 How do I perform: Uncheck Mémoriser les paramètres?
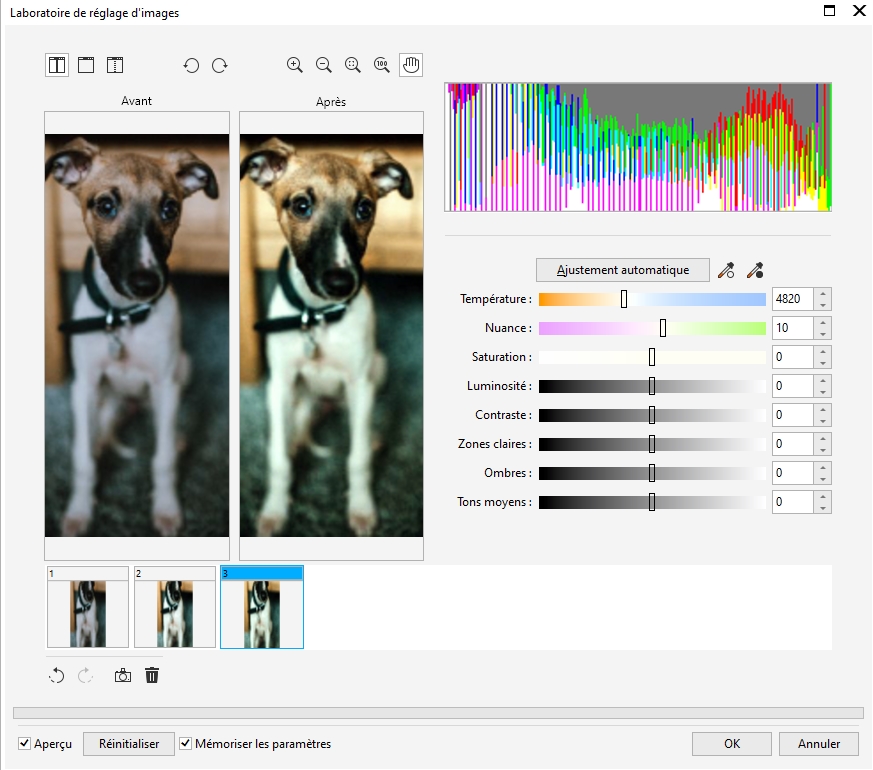click(x=185, y=744)
